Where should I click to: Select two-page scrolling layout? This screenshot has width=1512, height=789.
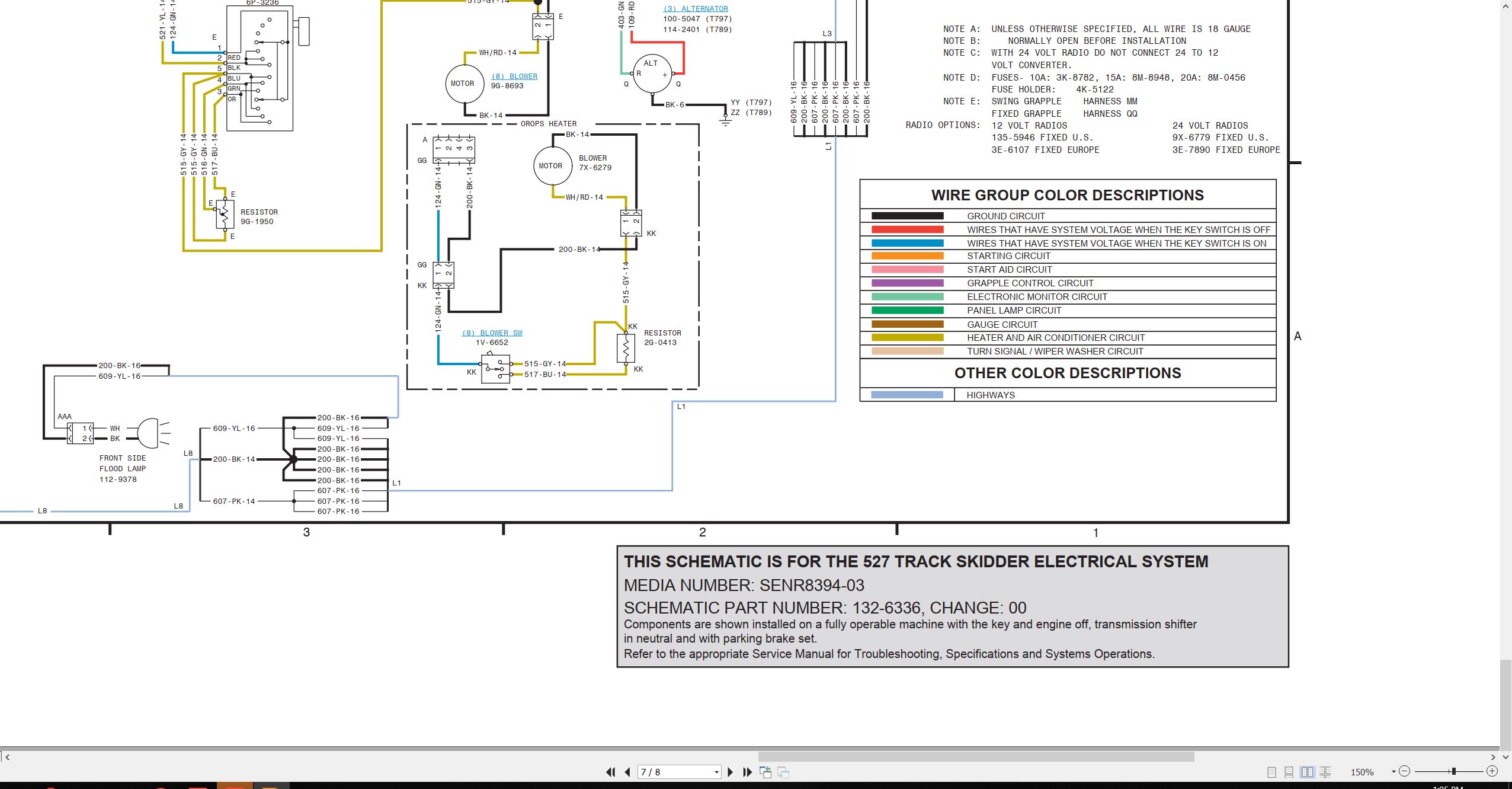1325,772
